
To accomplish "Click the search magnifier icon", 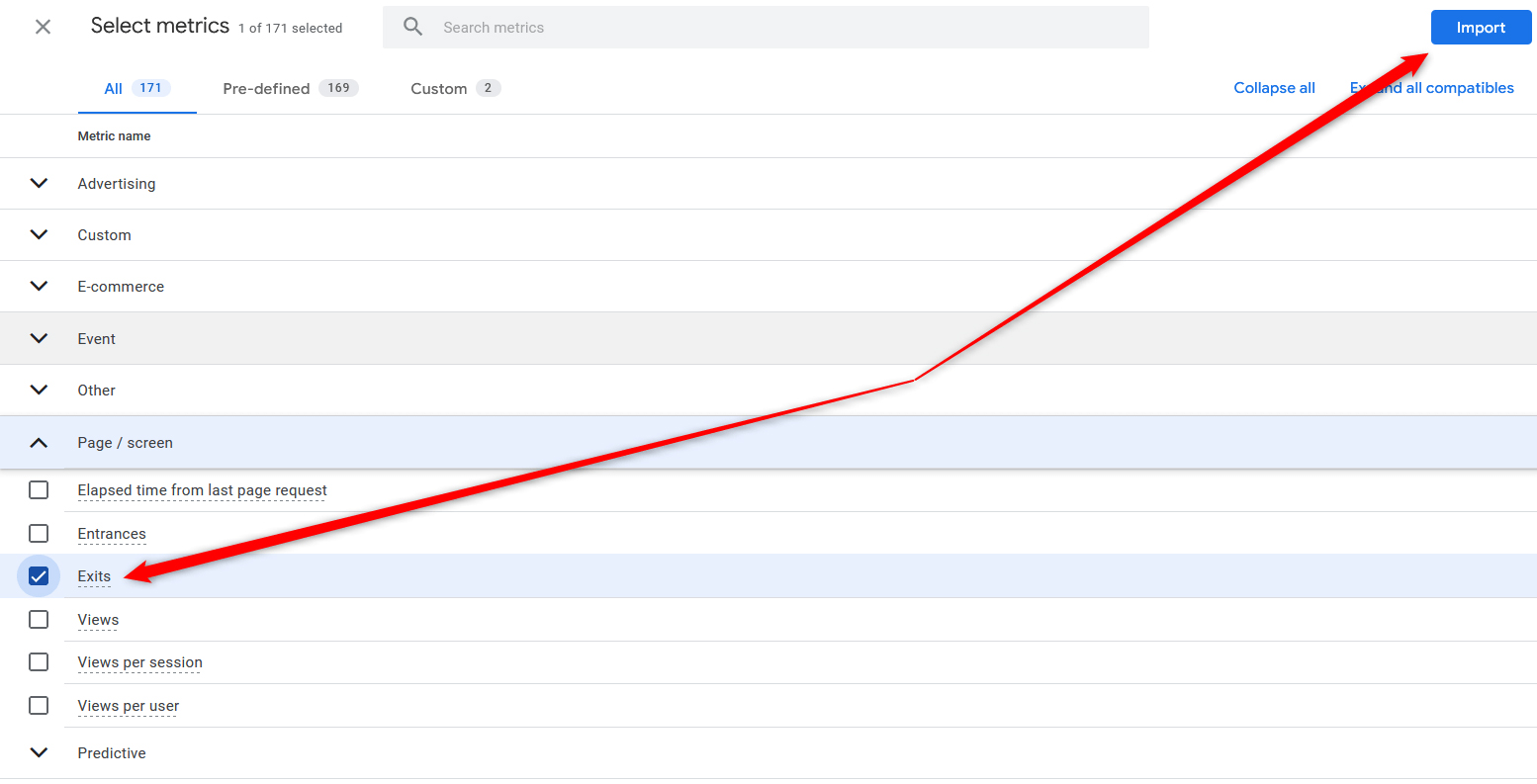I will 412,27.
